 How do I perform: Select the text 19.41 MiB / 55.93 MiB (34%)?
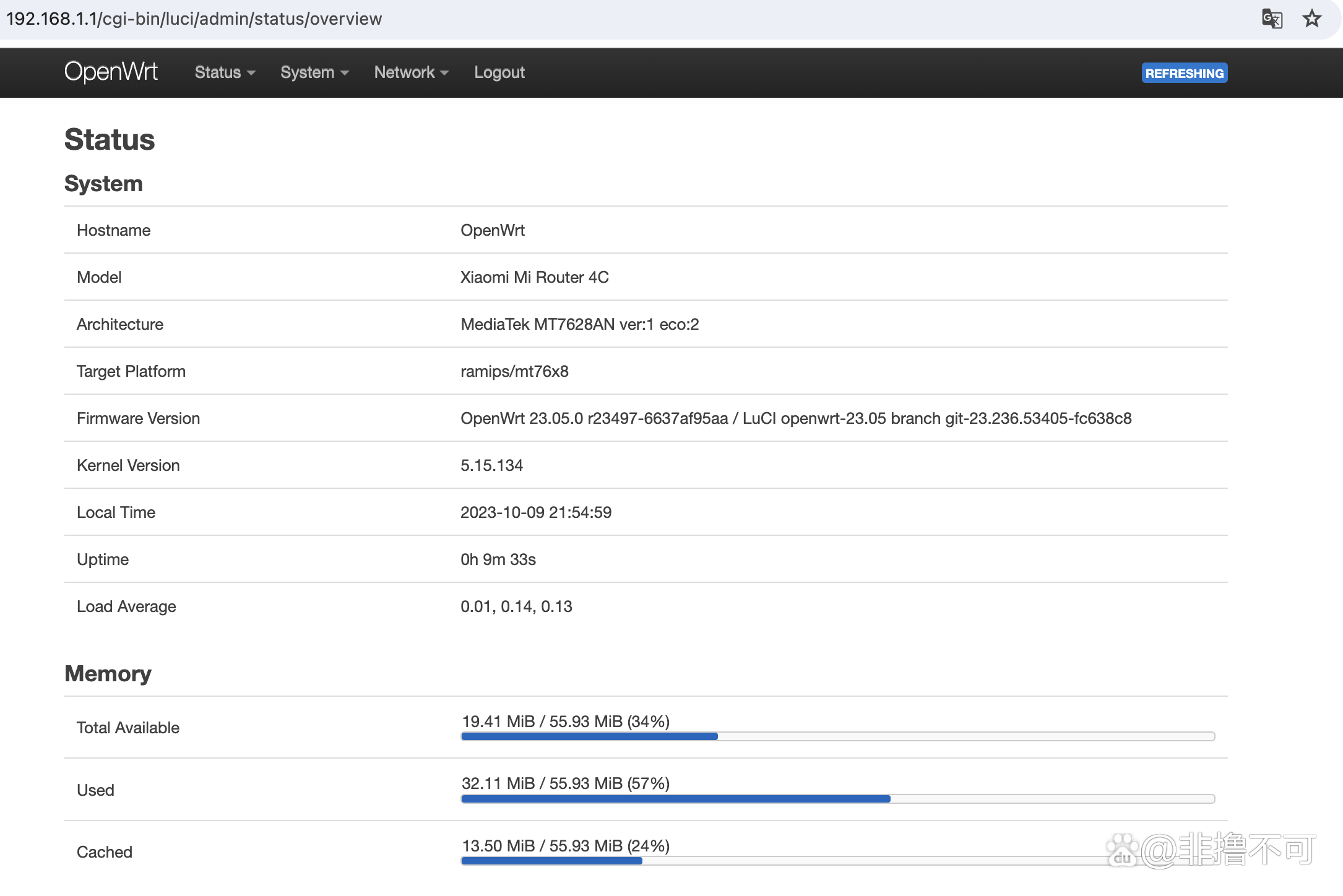pyautogui.click(x=566, y=722)
